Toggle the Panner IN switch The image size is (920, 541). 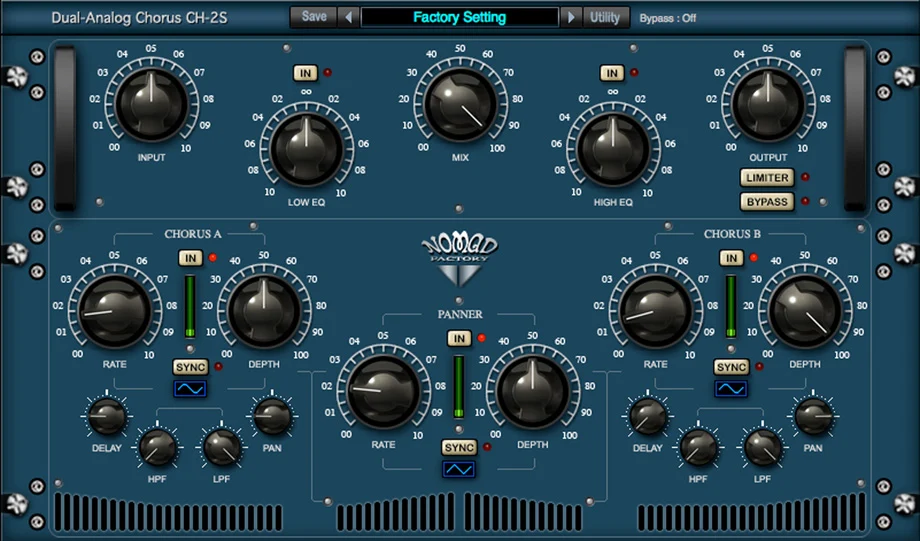[x=459, y=339]
